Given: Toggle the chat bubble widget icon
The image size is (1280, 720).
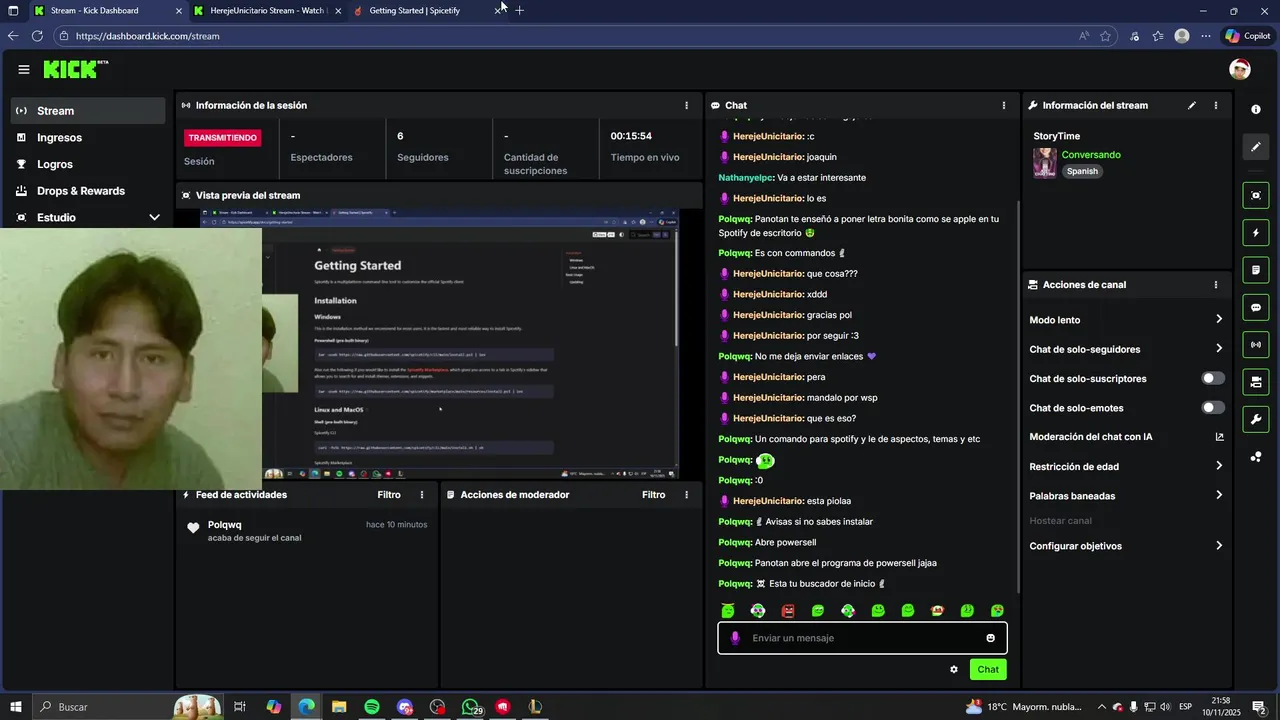Looking at the screenshot, I should (x=1256, y=308).
